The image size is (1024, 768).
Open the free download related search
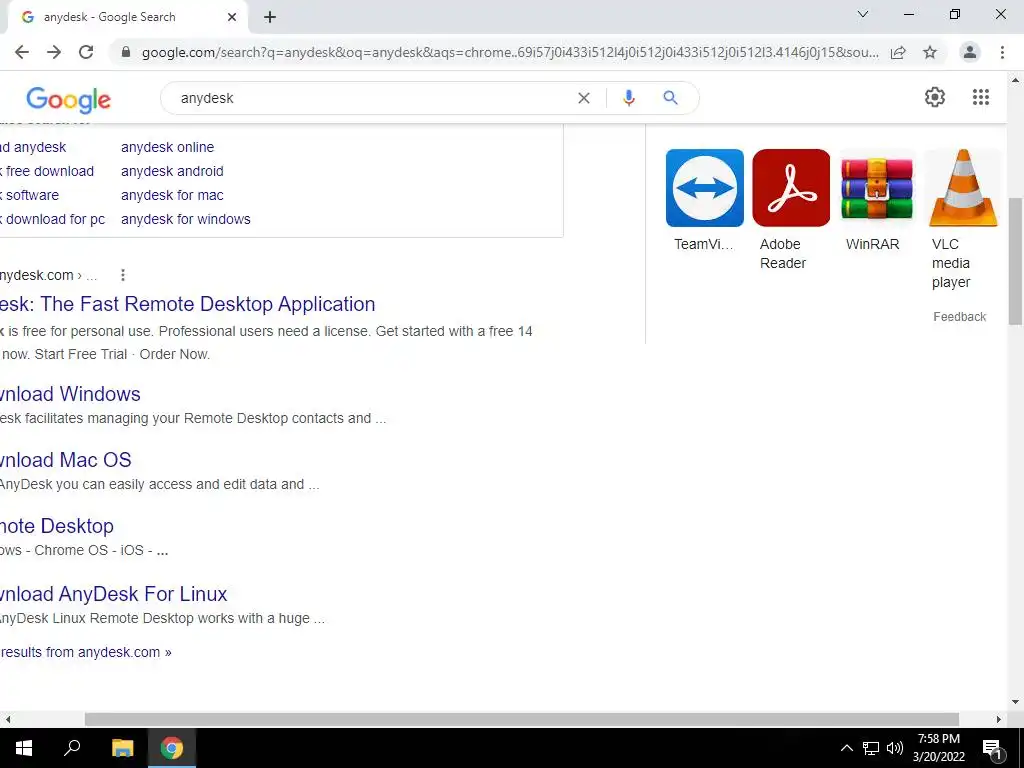[x=47, y=171]
